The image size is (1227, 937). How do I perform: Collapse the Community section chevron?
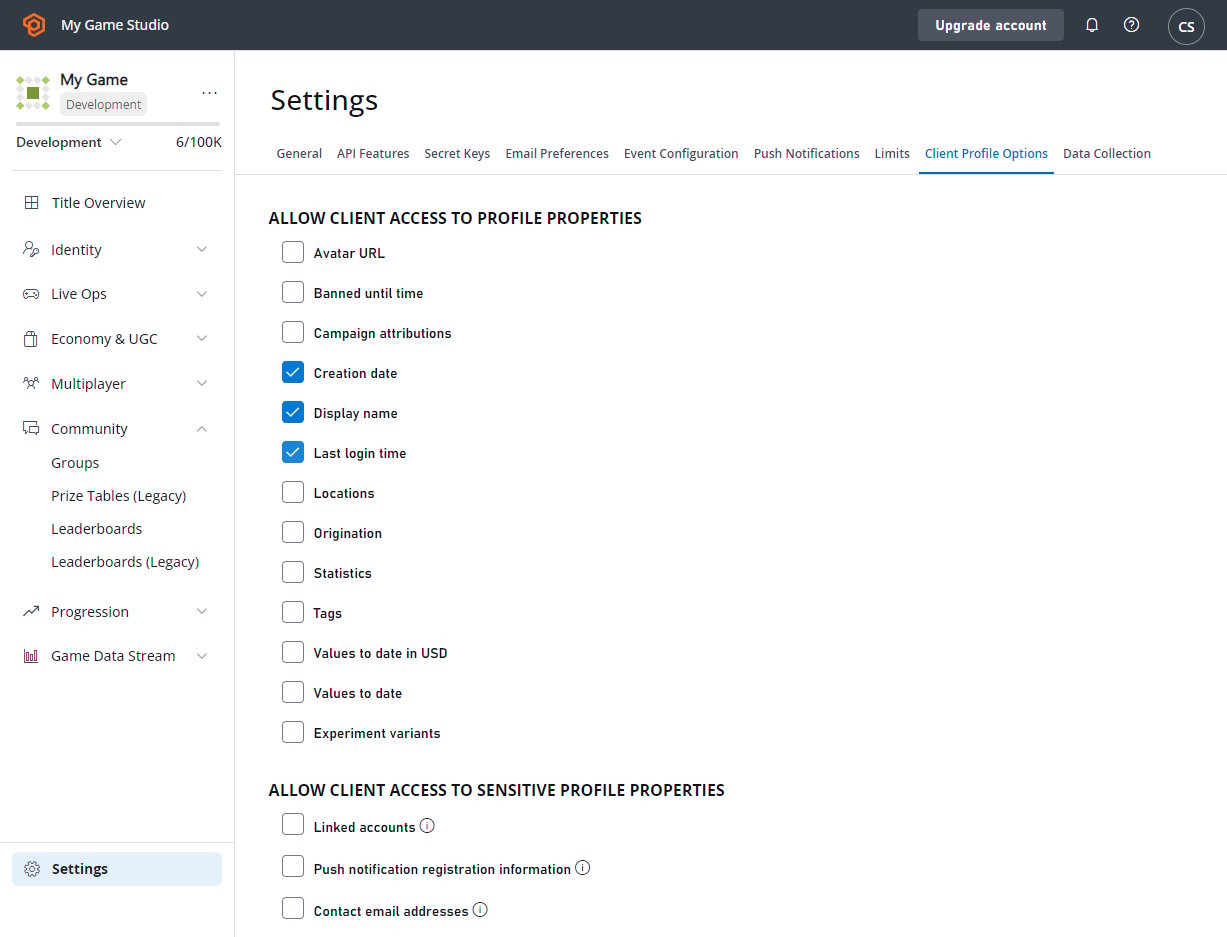[x=202, y=429]
